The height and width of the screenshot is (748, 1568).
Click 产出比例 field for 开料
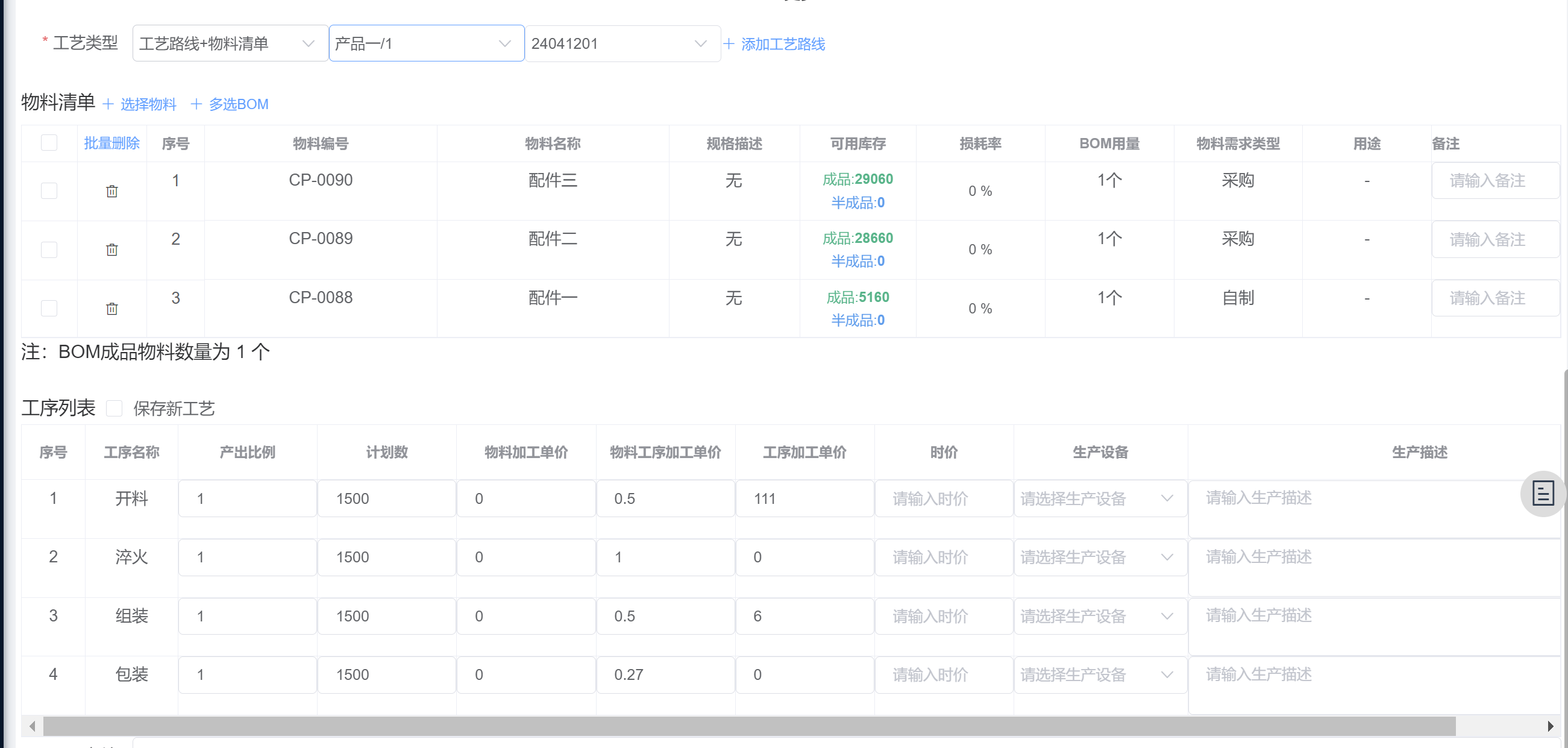pos(247,498)
